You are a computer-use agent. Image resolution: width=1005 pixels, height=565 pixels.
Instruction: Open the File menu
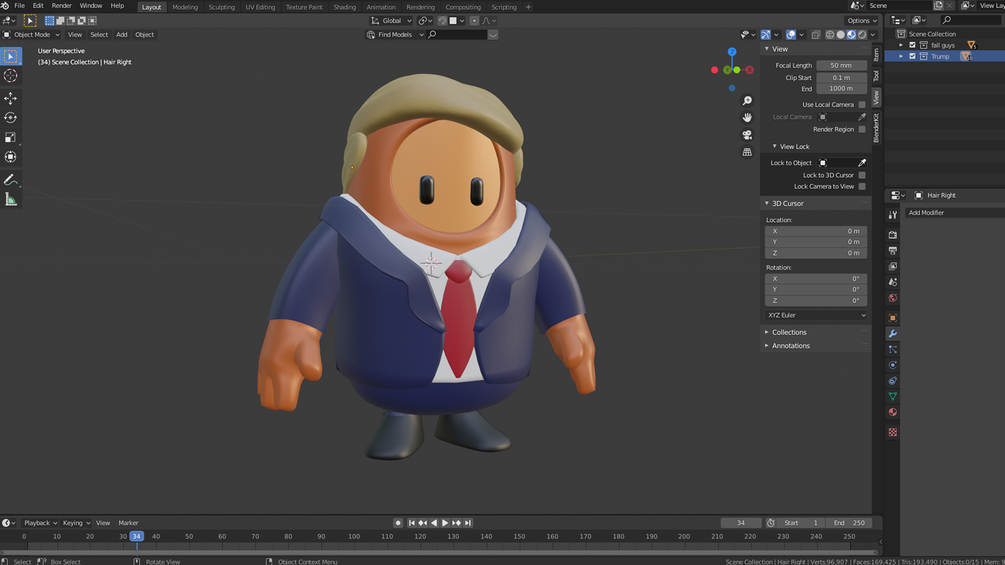pyautogui.click(x=19, y=6)
